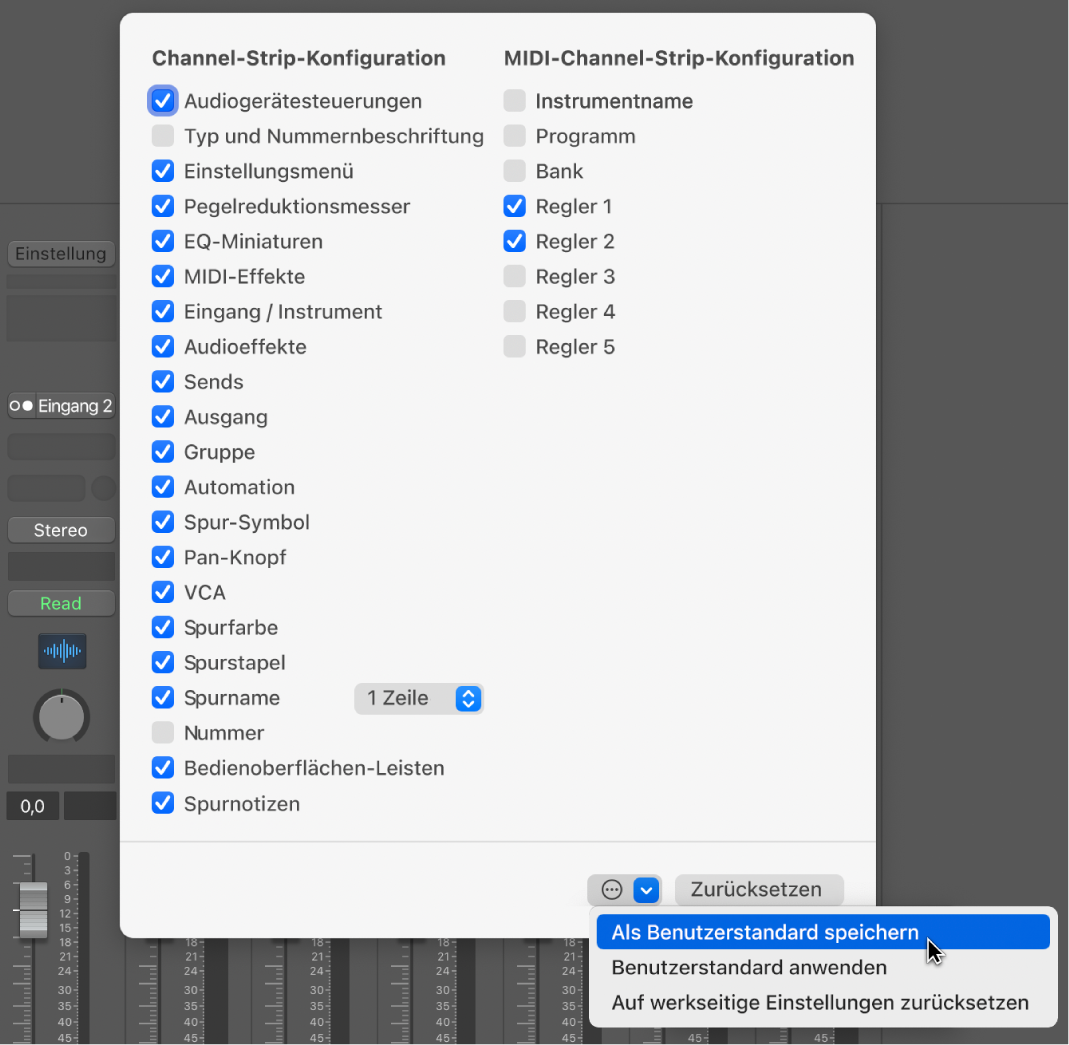Choose Benutzerstandard anwenden
This screenshot has height=1045, width=1069.
(x=749, y=968)
